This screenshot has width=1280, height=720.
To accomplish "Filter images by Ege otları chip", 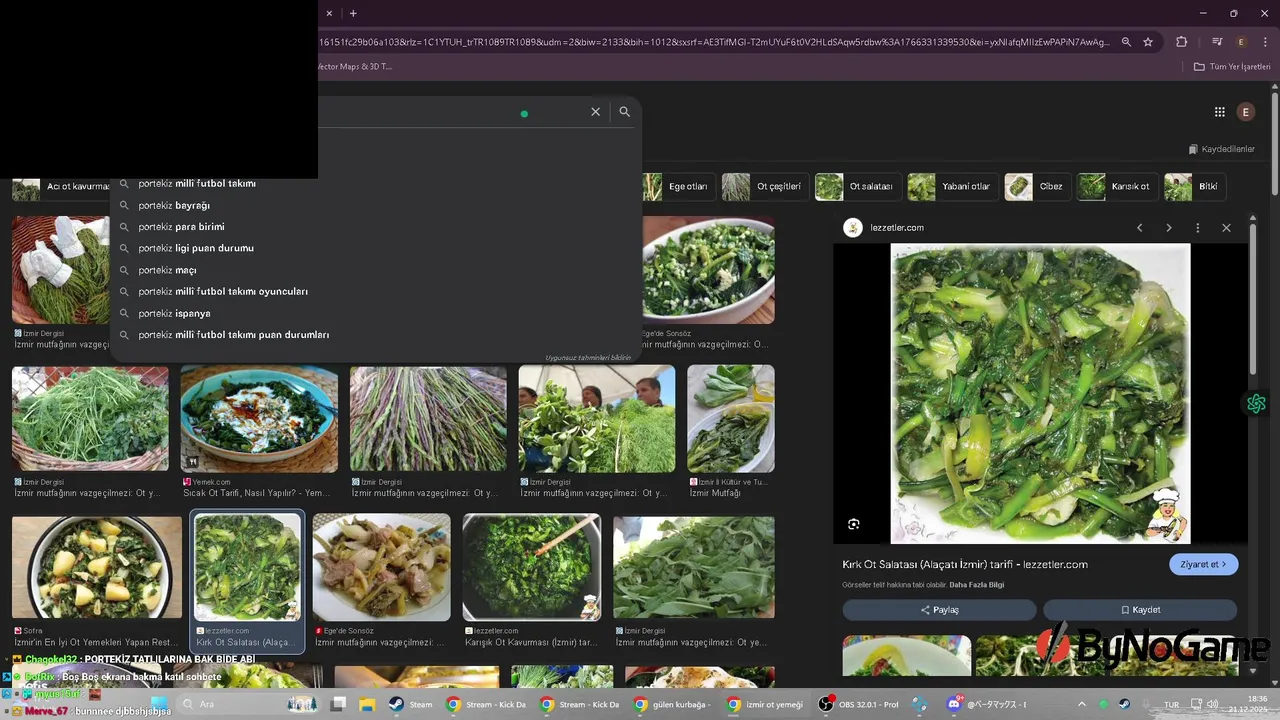I will point(677,187).
